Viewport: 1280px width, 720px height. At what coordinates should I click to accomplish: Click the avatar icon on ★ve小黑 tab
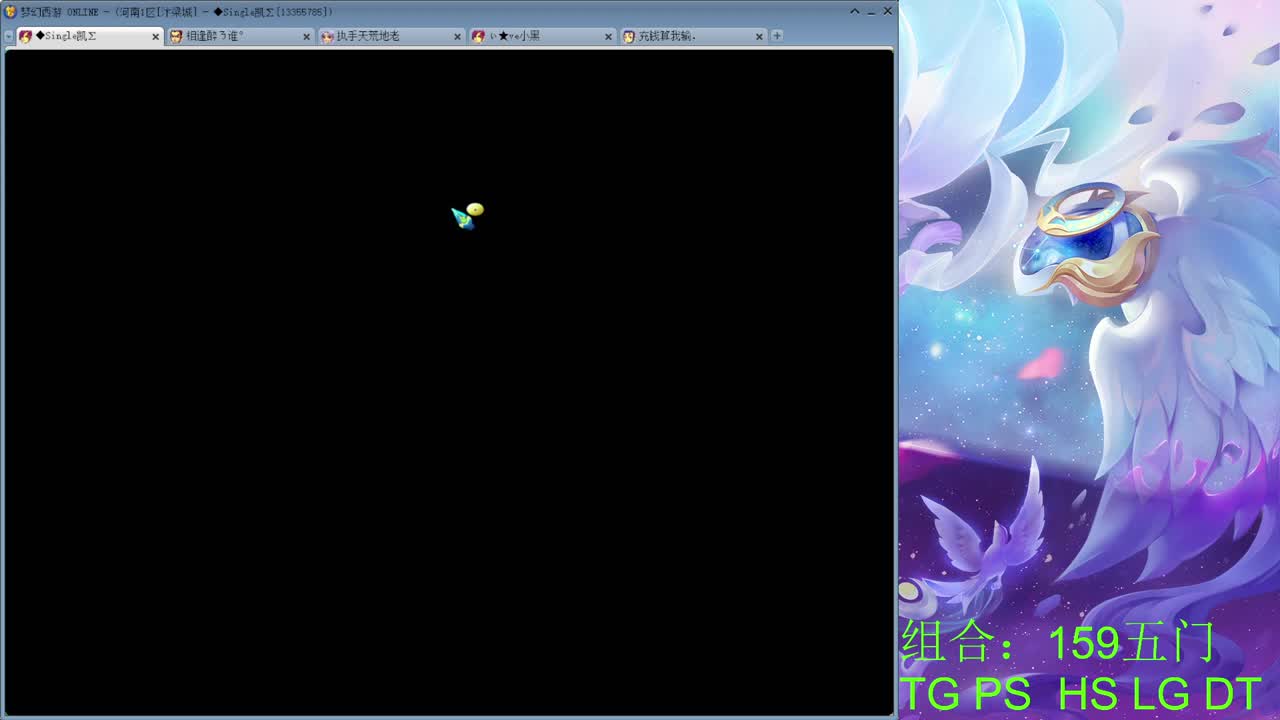point(478,36)
